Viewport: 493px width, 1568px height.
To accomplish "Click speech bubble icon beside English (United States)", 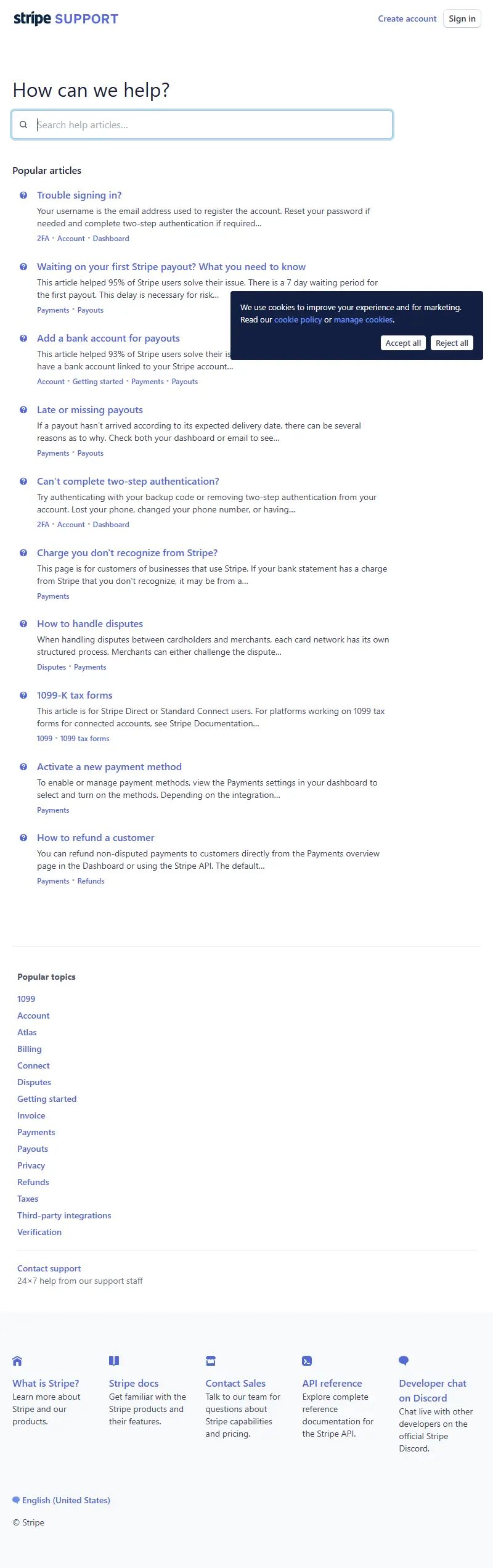I will pyautogui.click(x=16, y=1500).
